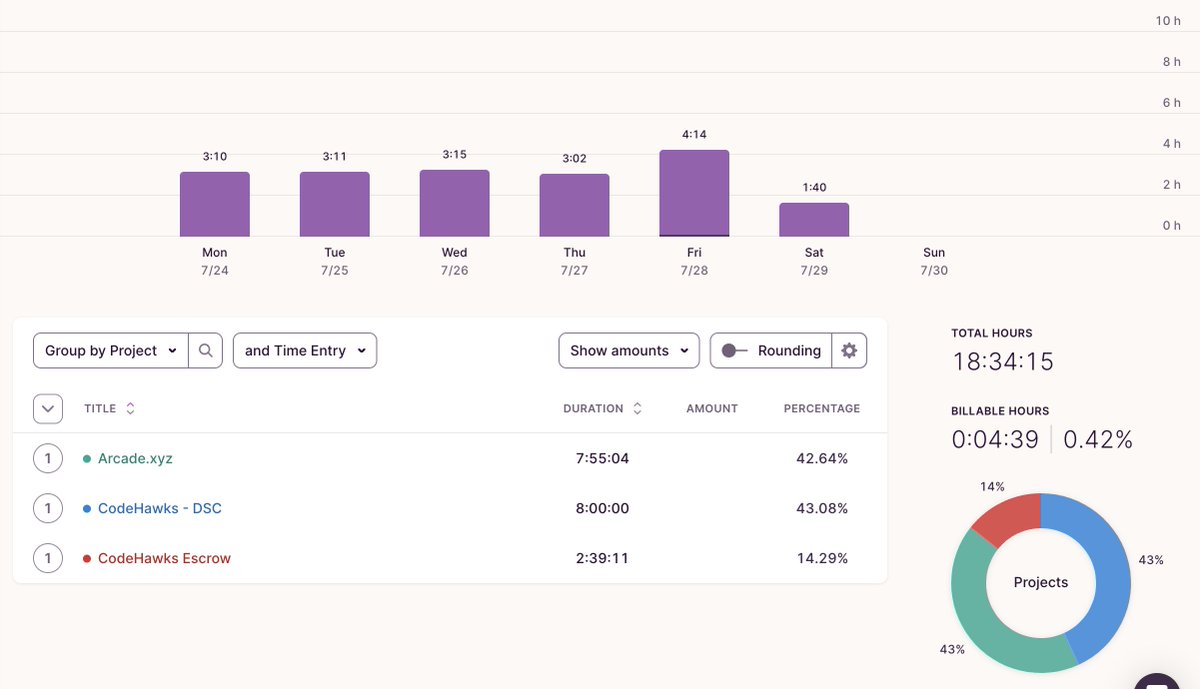This screenshot has width=1200, height=689.
Task: Open the and Time Entry dropdown
Action: [305, 351]
